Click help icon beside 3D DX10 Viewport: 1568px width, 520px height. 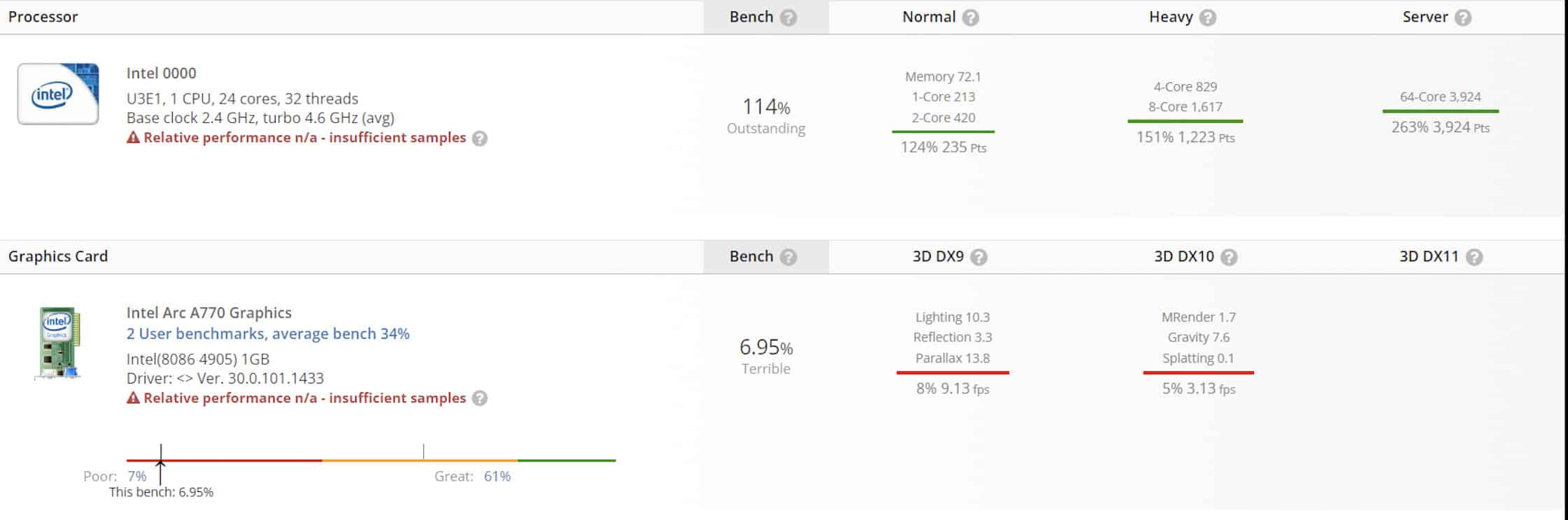(x=1229, y=257)
